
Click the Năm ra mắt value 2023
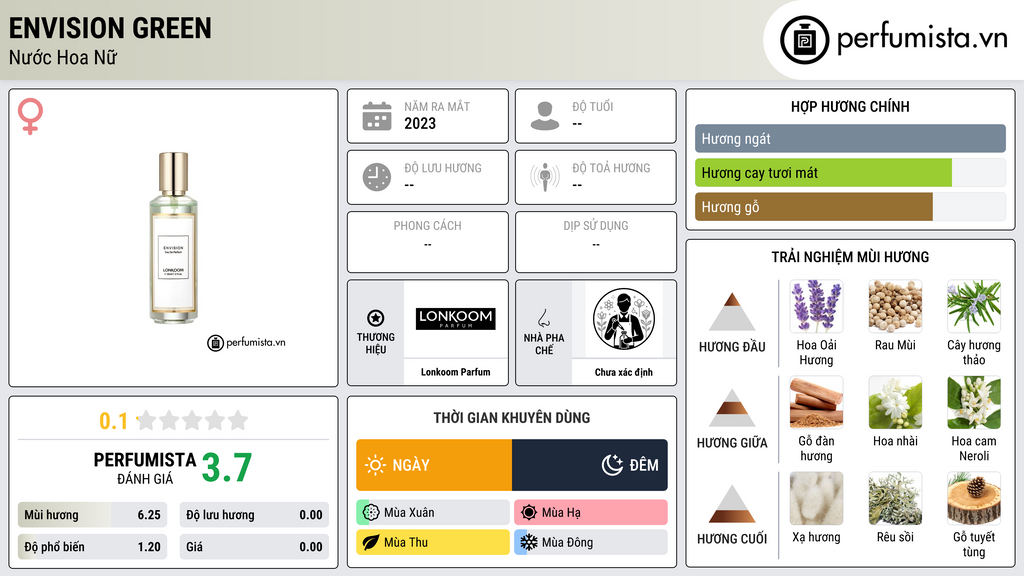click(x=420, y=123)
